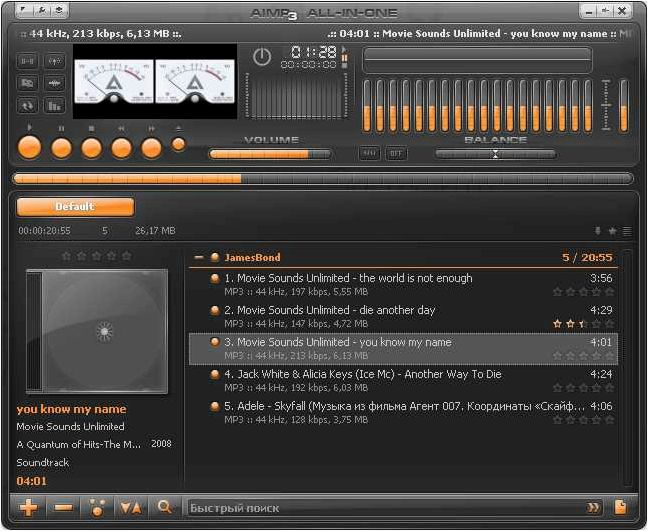Click the third title bar icon beside the wrench

coord(59,10)
